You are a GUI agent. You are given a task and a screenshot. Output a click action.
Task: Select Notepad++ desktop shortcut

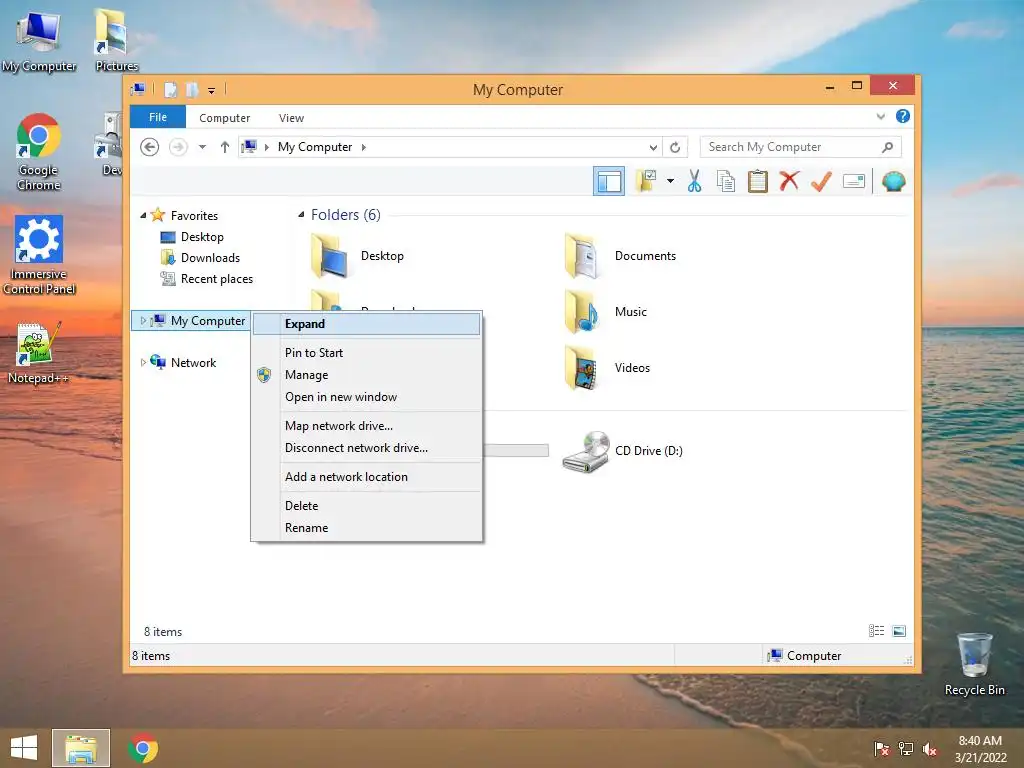click(38, 353)
